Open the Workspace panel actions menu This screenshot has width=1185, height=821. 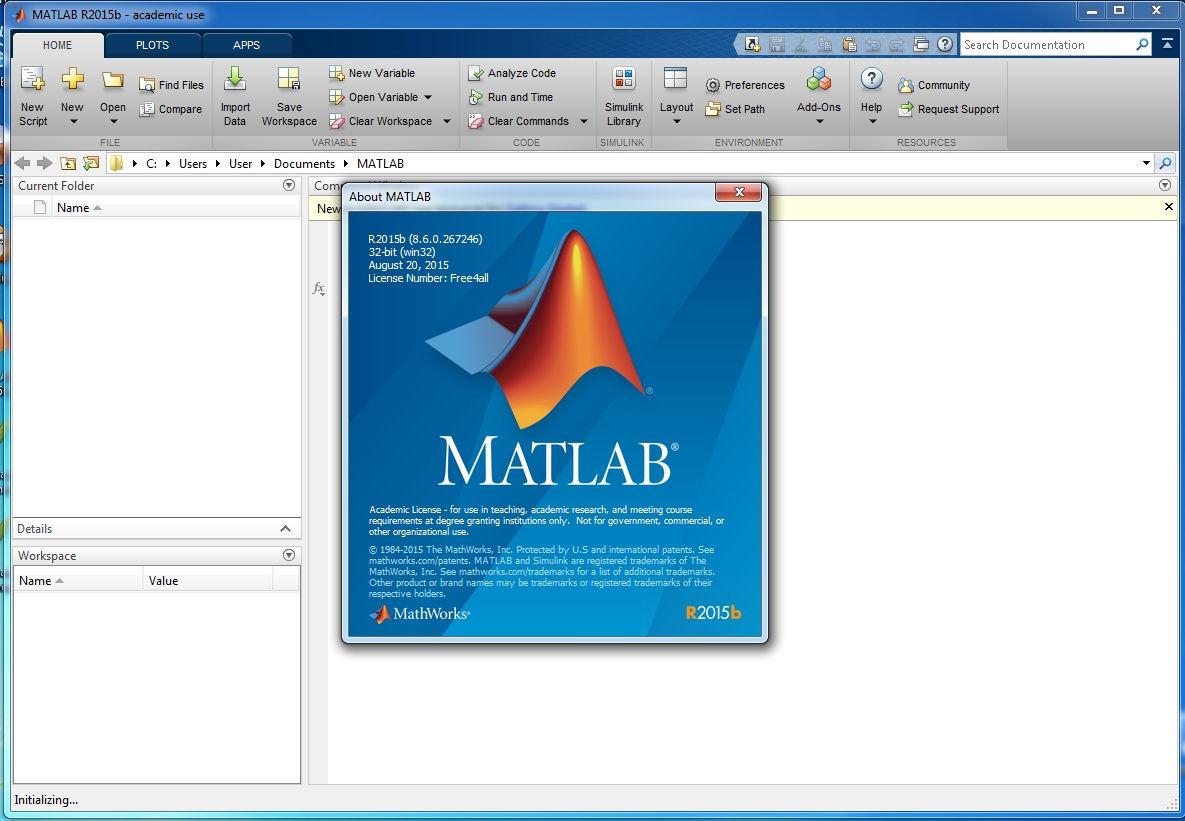[289, 555]
